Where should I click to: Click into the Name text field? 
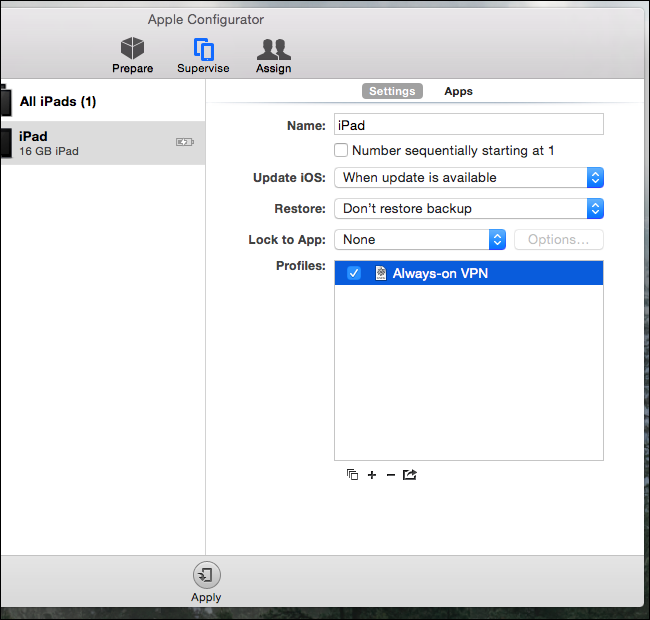469,124
